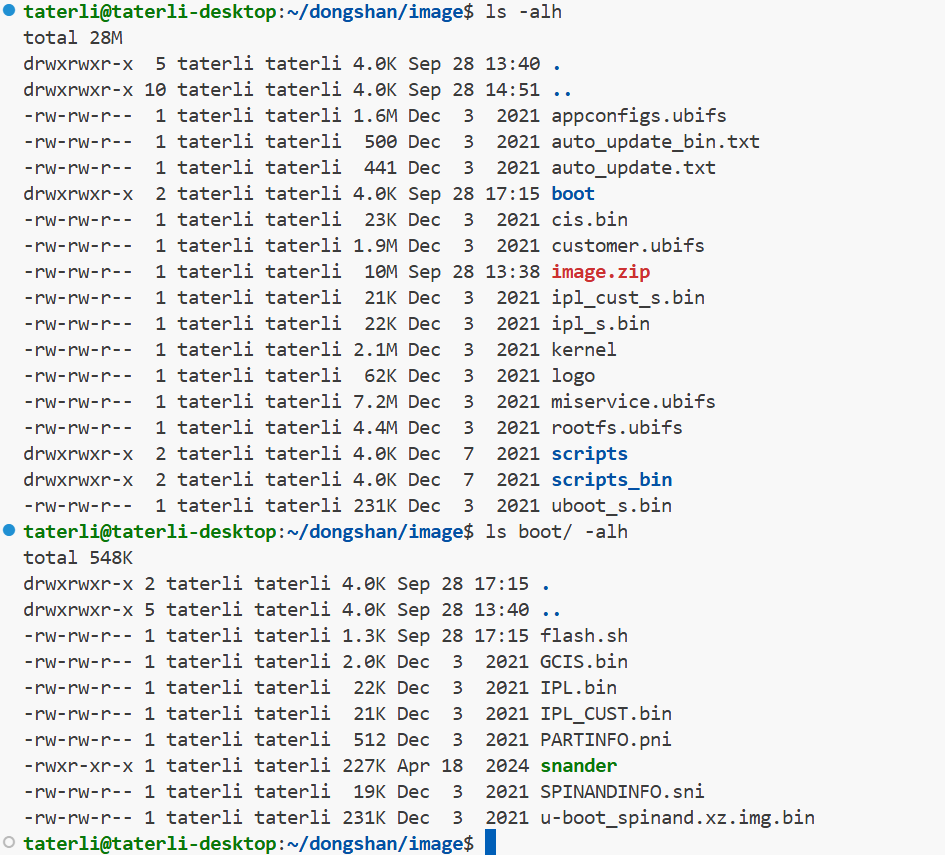This screenshot has width=945, height=855.
Task: Click the PARTINFO.pni file name
Action: [x=606, y=739]
